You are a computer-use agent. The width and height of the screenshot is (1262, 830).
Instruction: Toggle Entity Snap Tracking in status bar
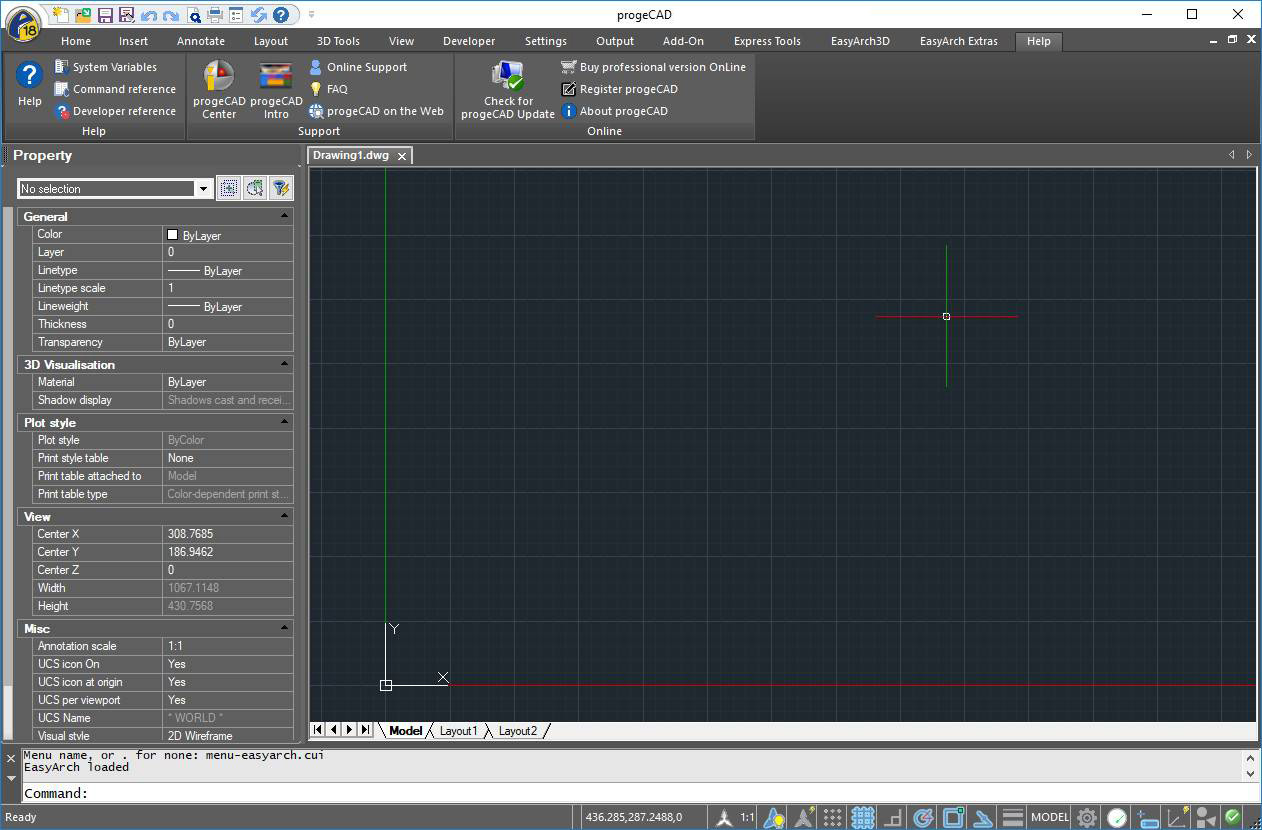[983, 817]
